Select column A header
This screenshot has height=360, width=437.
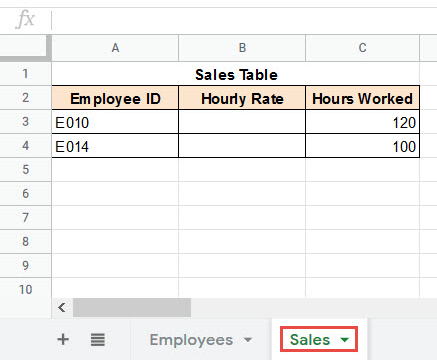[x=115, y=48]
